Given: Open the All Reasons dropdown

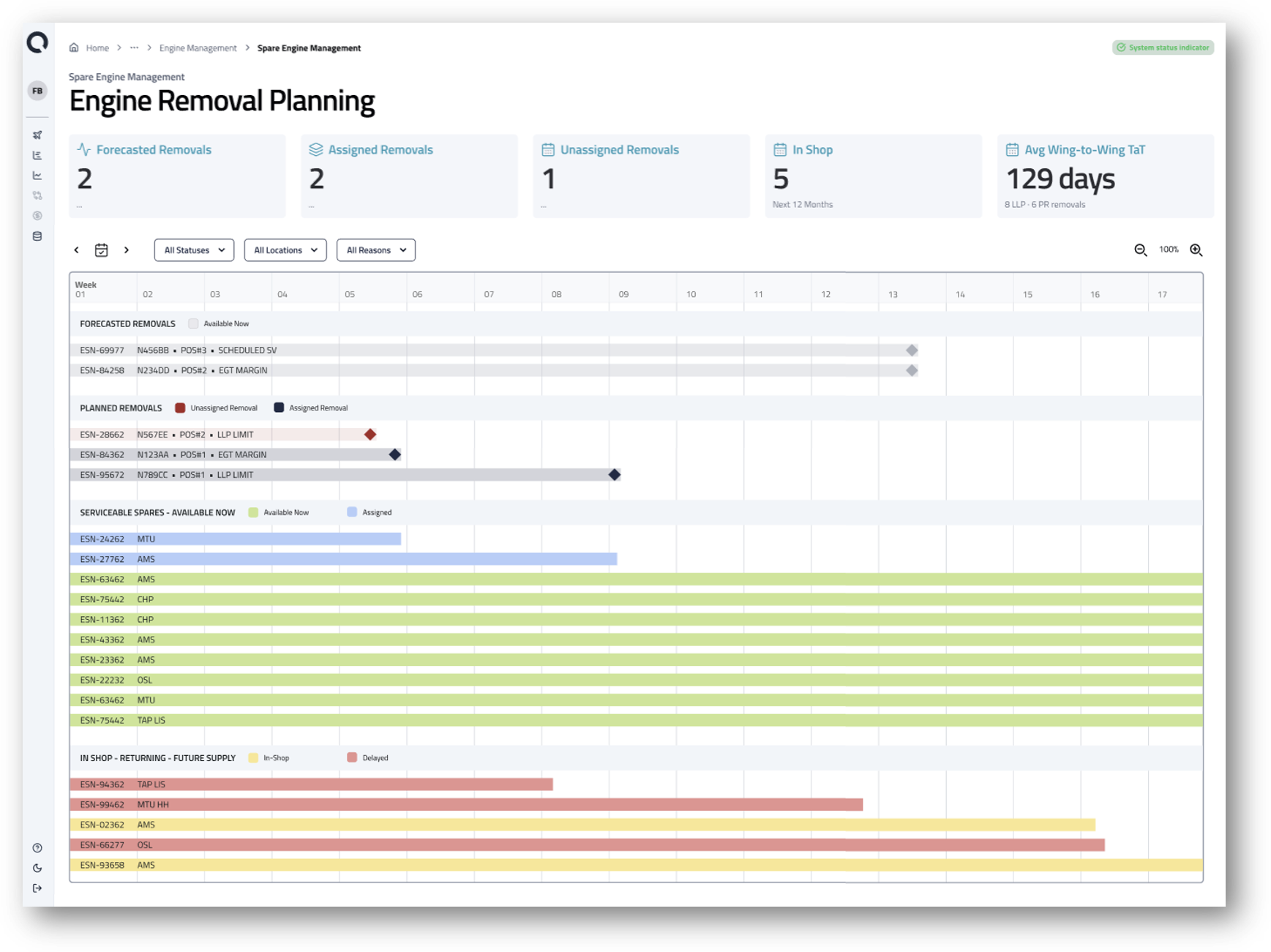Looking at the screenshot, I should [375, 250].
